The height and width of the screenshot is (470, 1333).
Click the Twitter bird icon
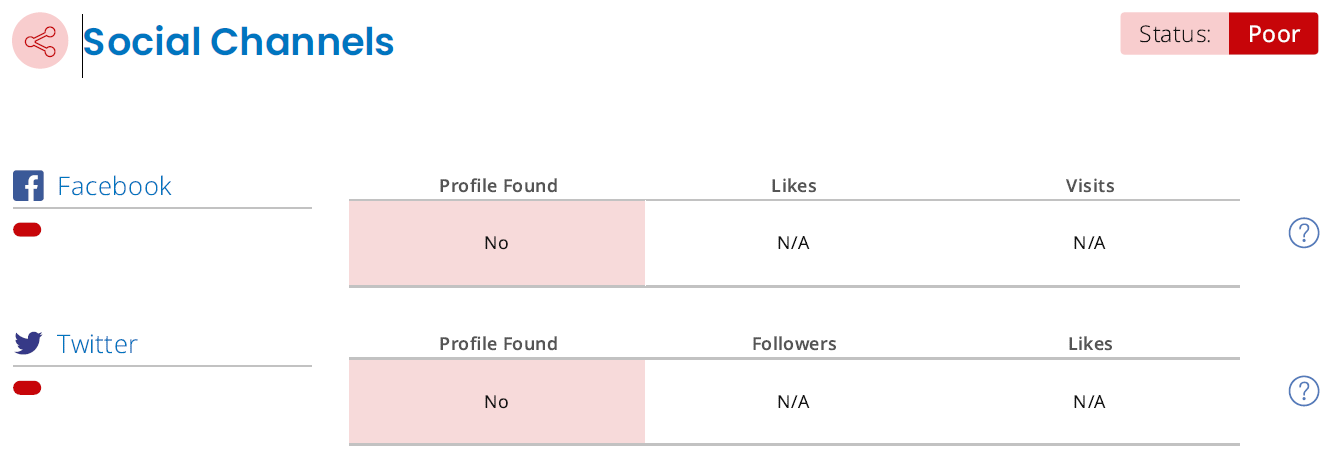point(28,343)
